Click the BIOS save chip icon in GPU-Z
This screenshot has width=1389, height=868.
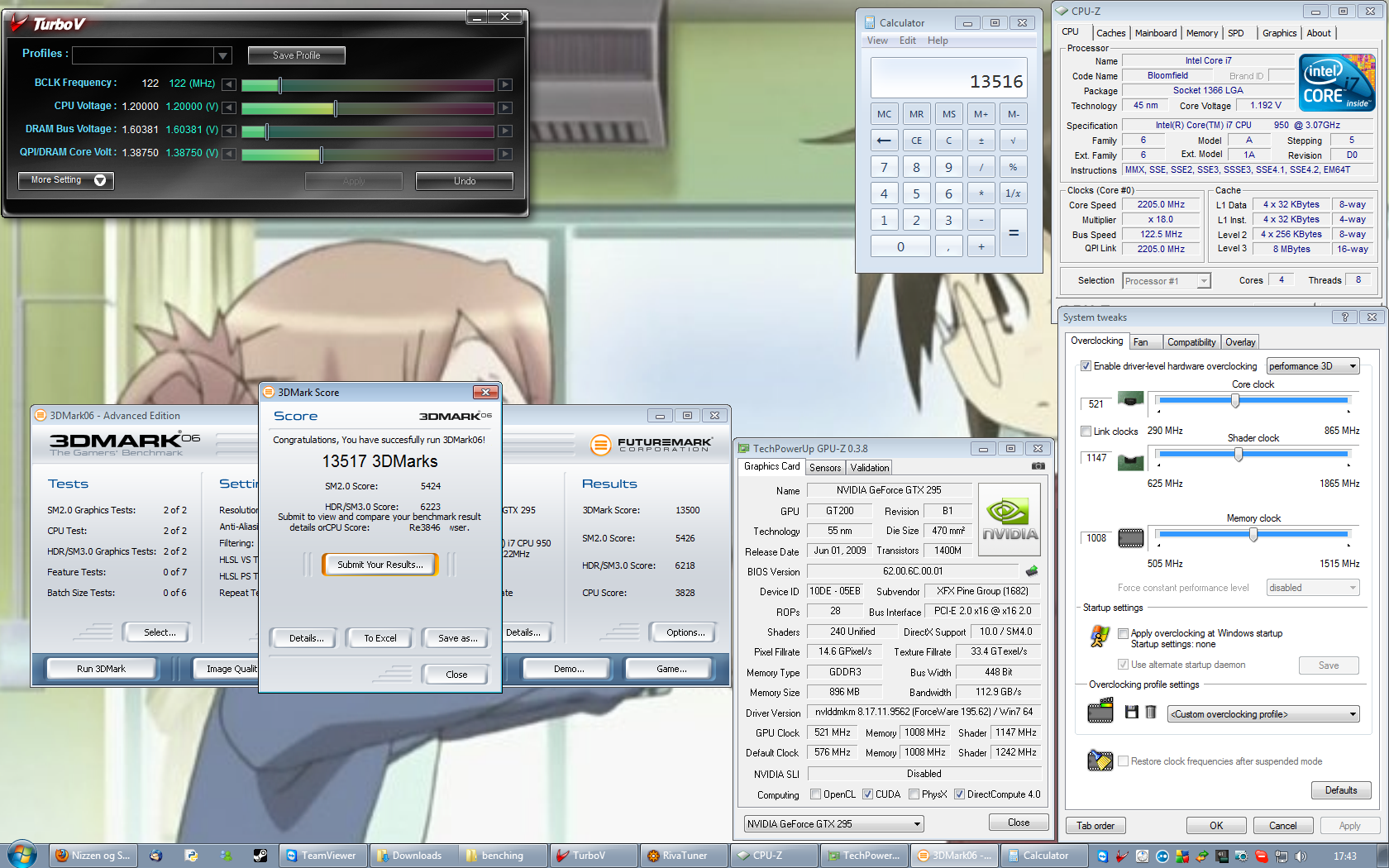[x=1031, y=570]
